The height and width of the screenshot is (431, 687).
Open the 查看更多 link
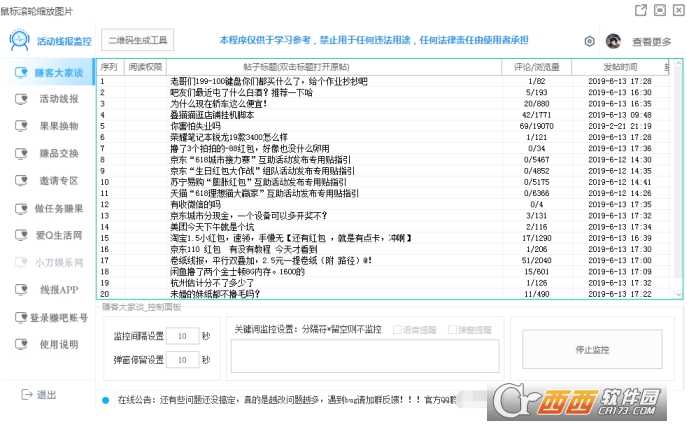pos(651,42)
